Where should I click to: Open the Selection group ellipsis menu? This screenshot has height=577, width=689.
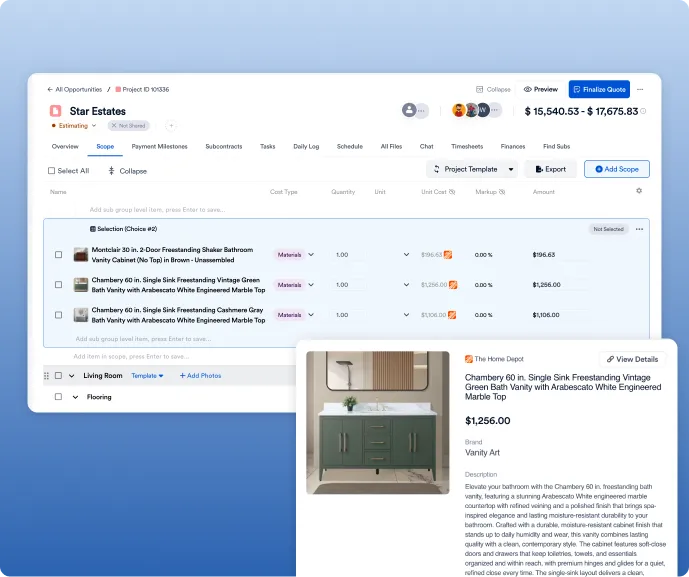click(639, 229)
